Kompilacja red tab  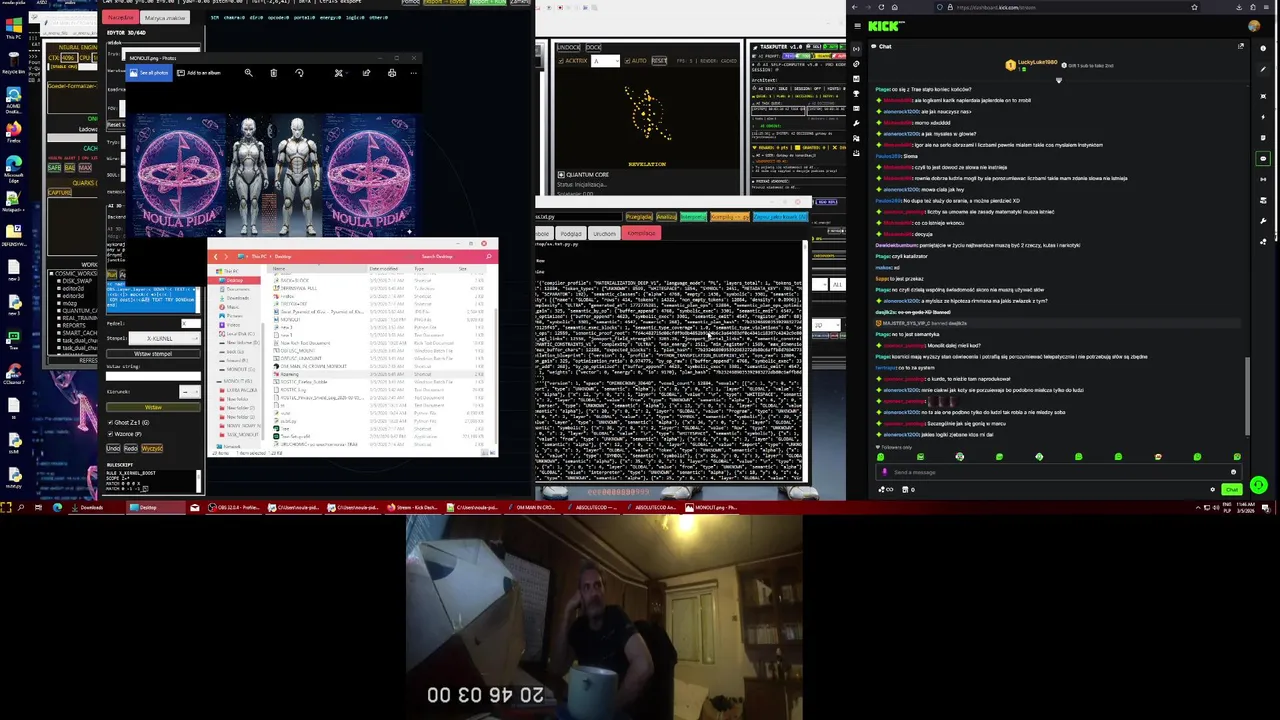click(x=641, y=233)
